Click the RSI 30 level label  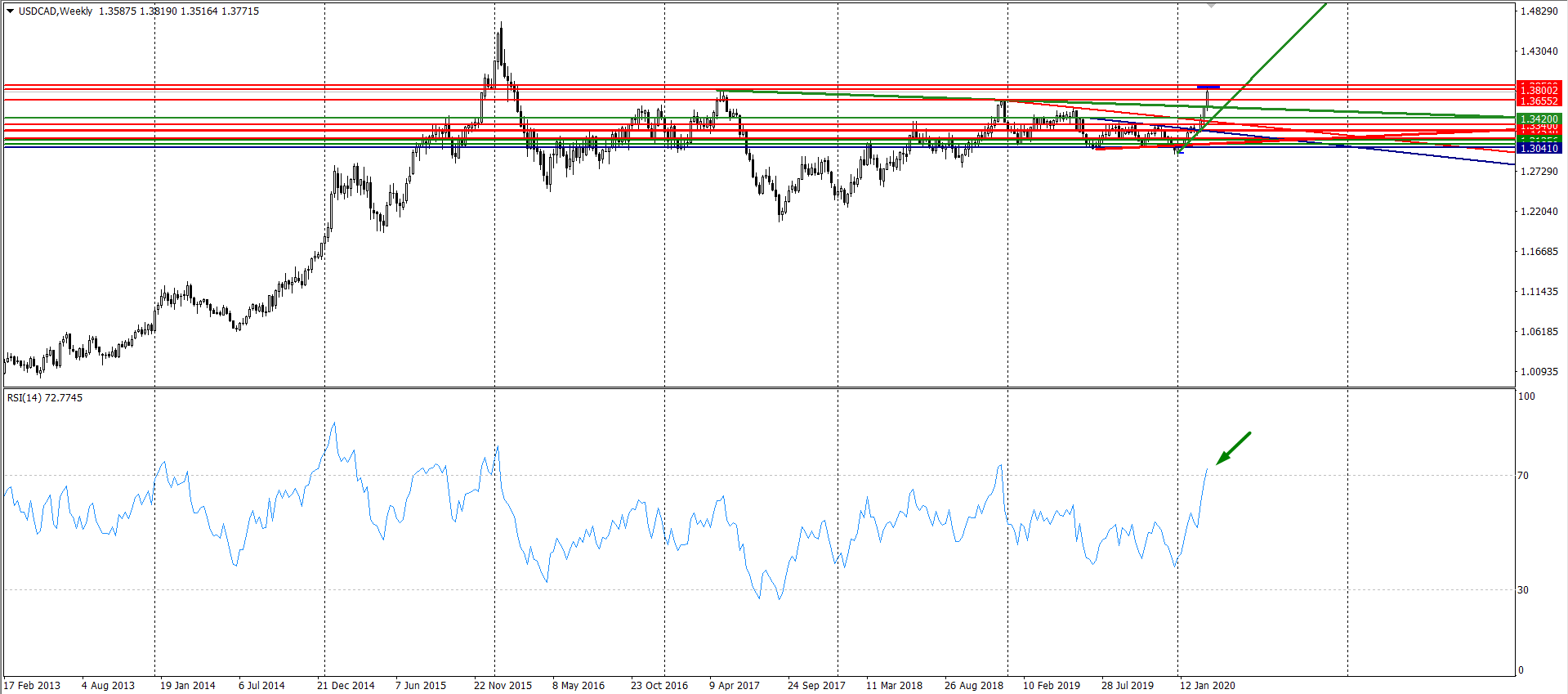coord(1523,590)
